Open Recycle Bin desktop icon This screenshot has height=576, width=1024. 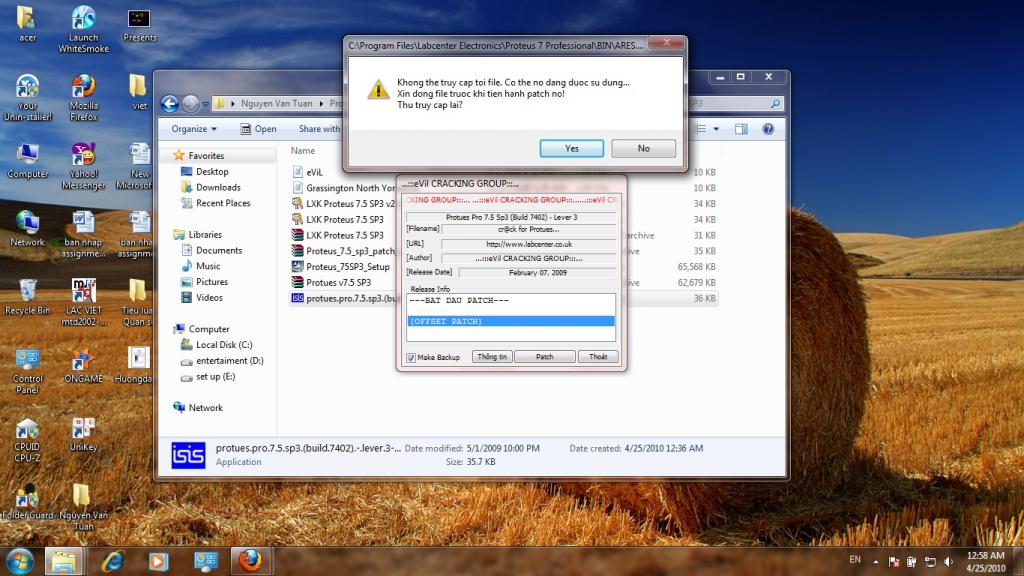[27, 297]
